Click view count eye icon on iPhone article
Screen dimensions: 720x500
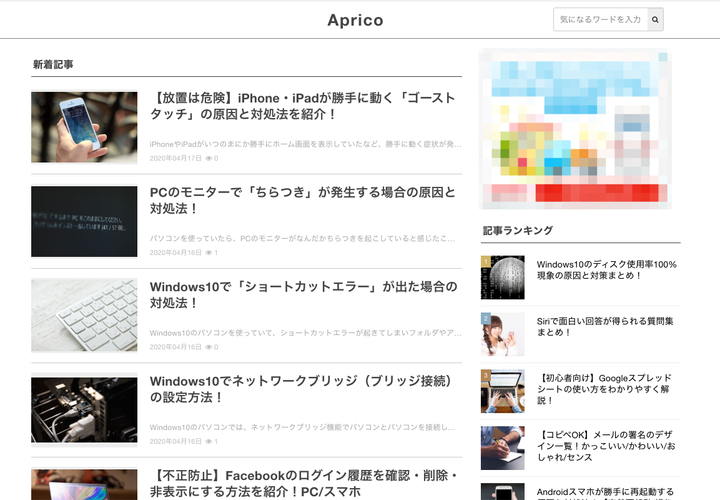pyautogui.click(x=208, y=158)
